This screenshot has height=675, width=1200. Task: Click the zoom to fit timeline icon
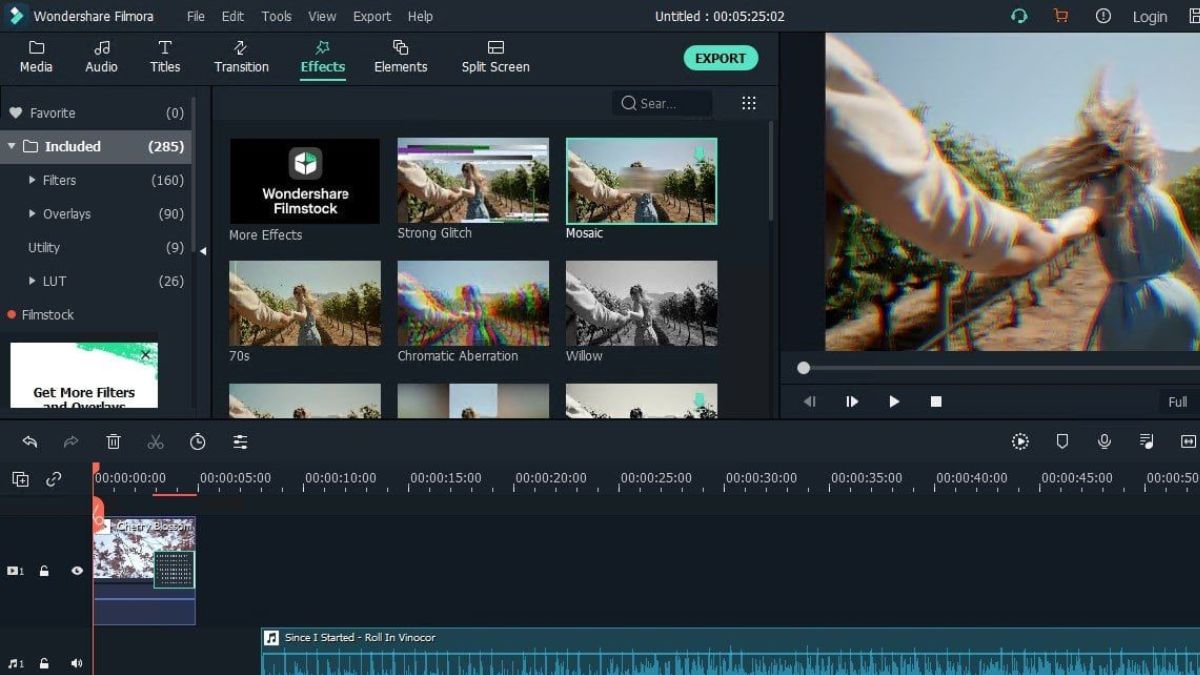coord(1188,442)
